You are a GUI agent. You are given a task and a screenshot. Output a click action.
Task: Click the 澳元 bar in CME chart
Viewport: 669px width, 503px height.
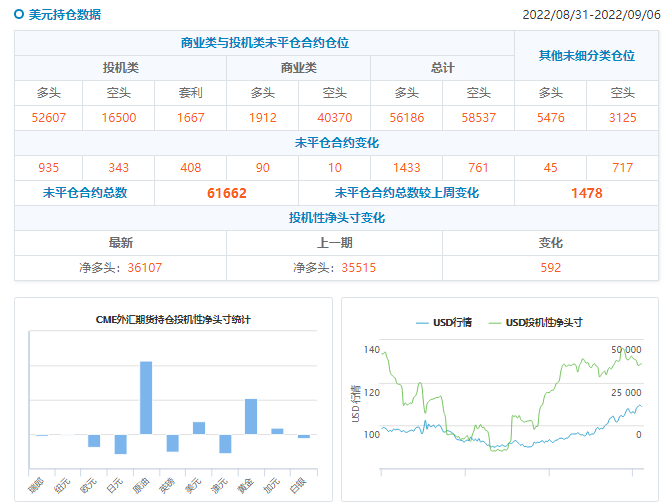pos(225,444)
